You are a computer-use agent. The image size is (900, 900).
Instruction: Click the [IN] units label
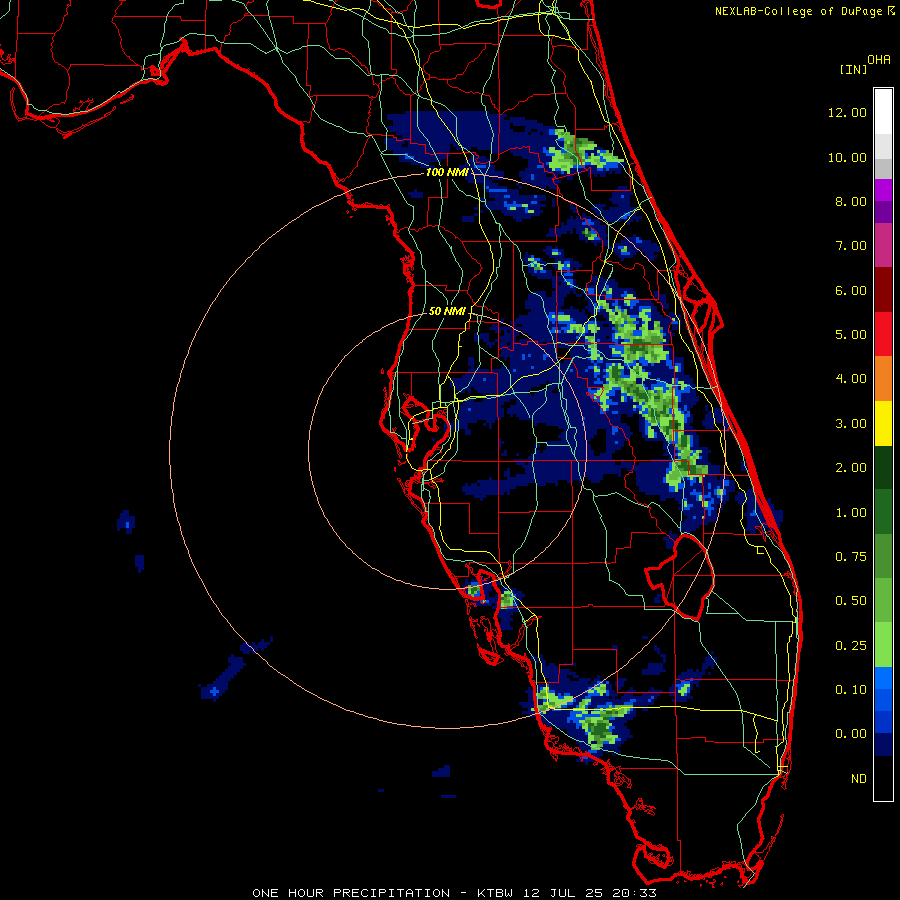coord(853,69)
